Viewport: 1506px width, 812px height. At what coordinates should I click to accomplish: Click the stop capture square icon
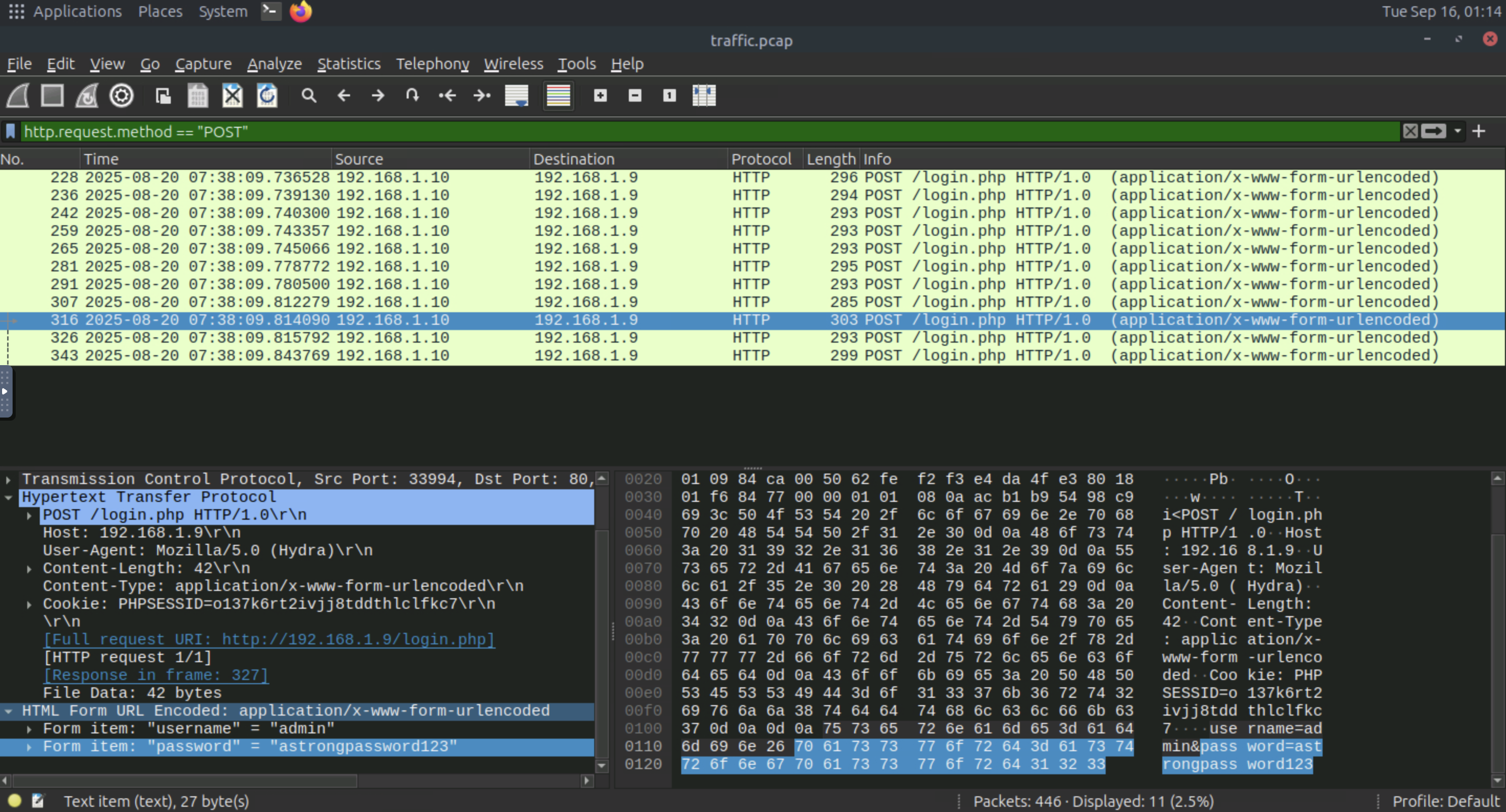[52, 95]
